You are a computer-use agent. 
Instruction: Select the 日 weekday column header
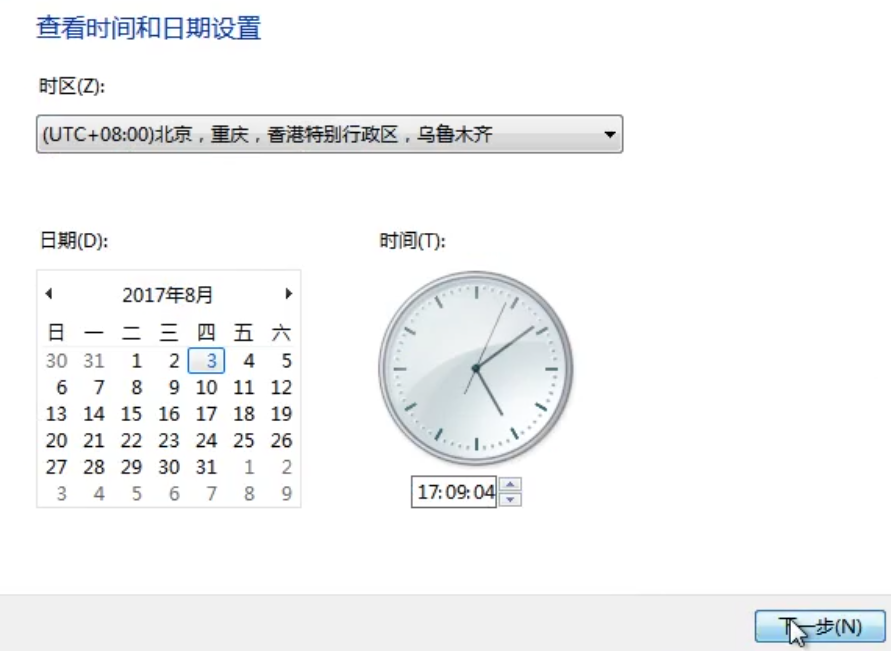(56, 334)
